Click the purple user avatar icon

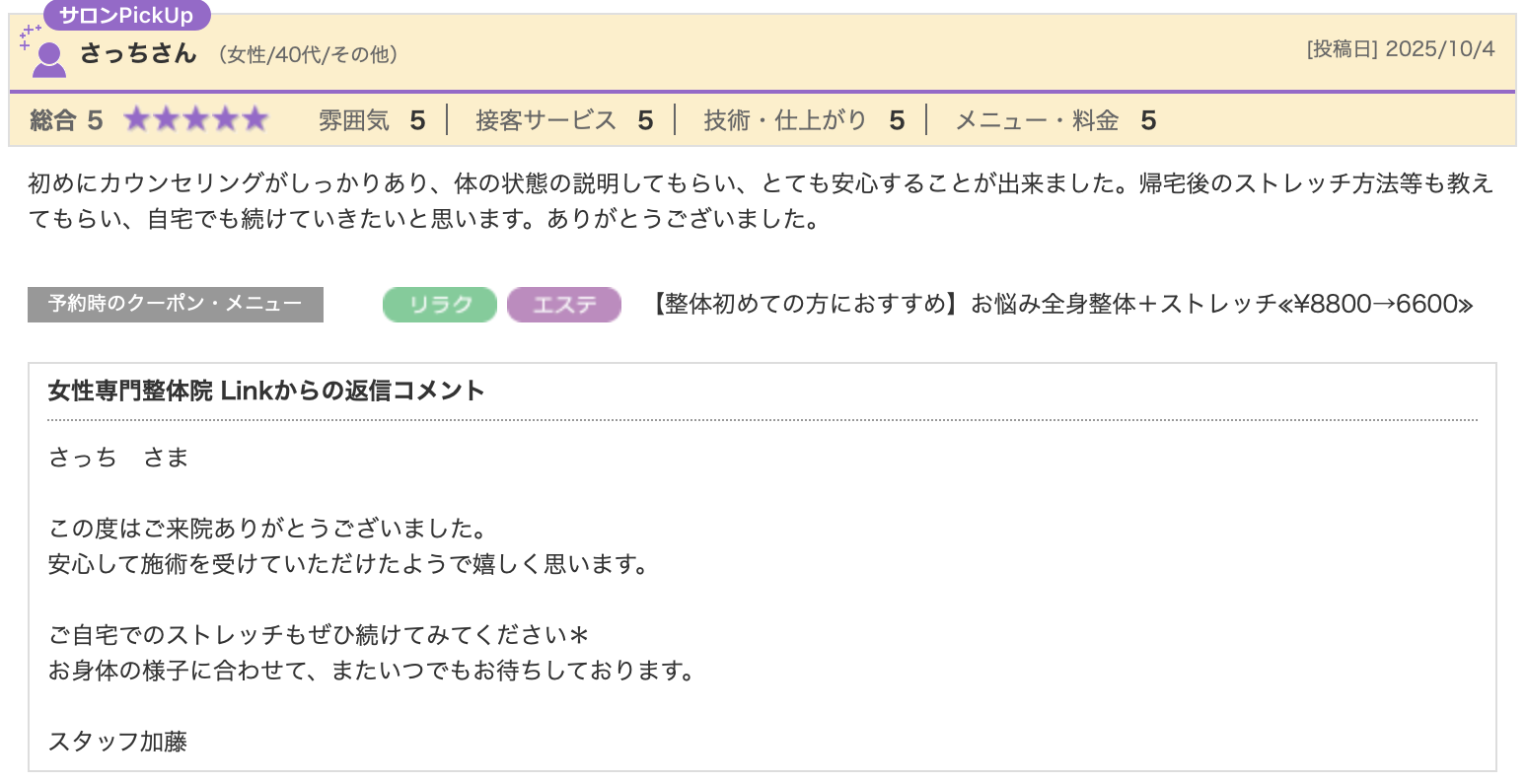click(48, 59)
